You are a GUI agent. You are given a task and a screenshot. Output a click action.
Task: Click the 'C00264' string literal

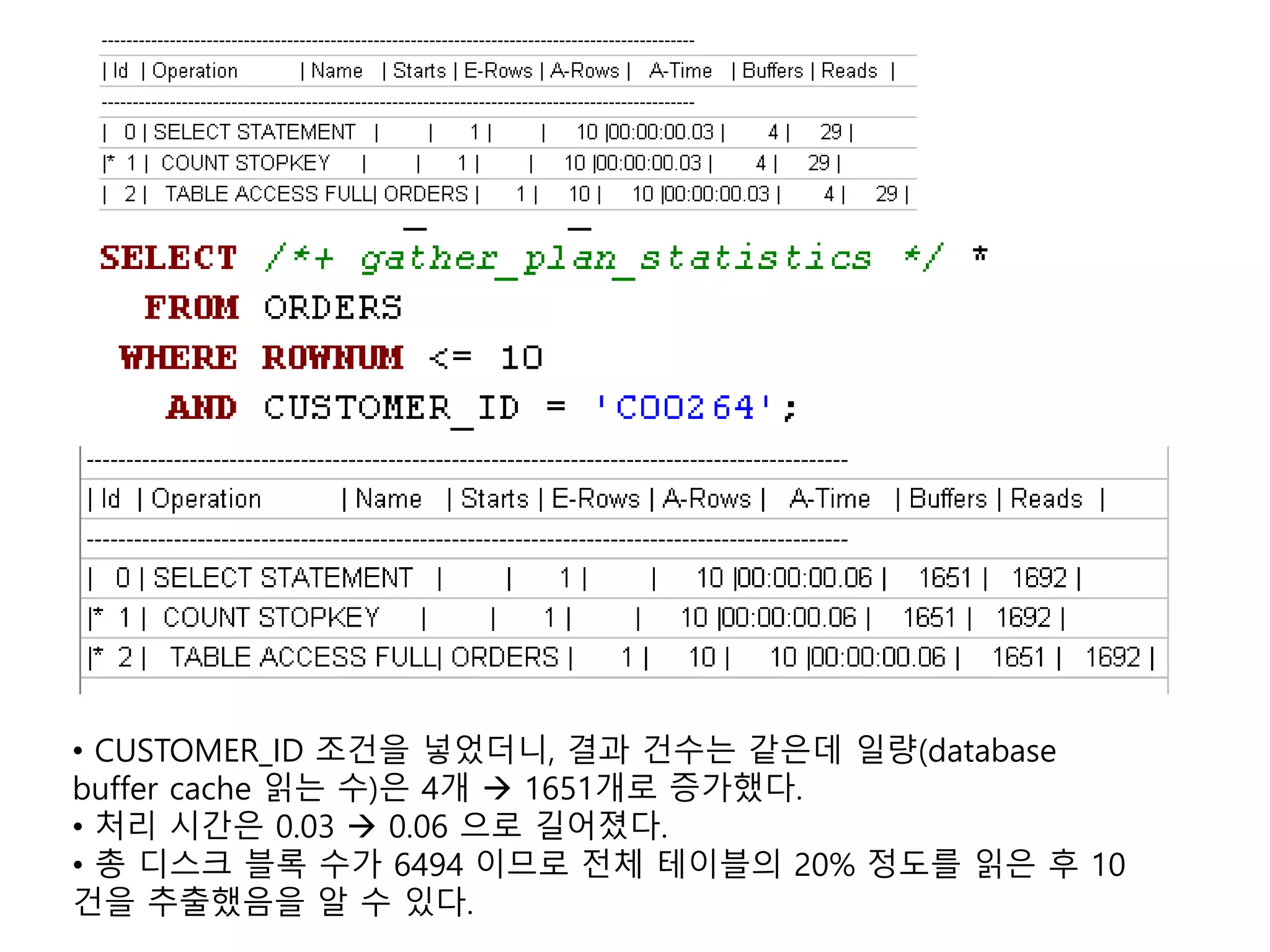[x=685, y=408]
